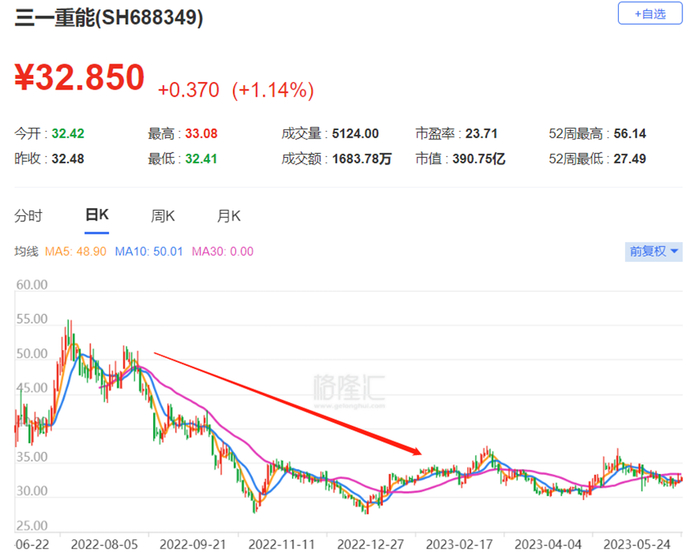
Task: Click the 45.00 price axis label
Action: tap(32, 388)
